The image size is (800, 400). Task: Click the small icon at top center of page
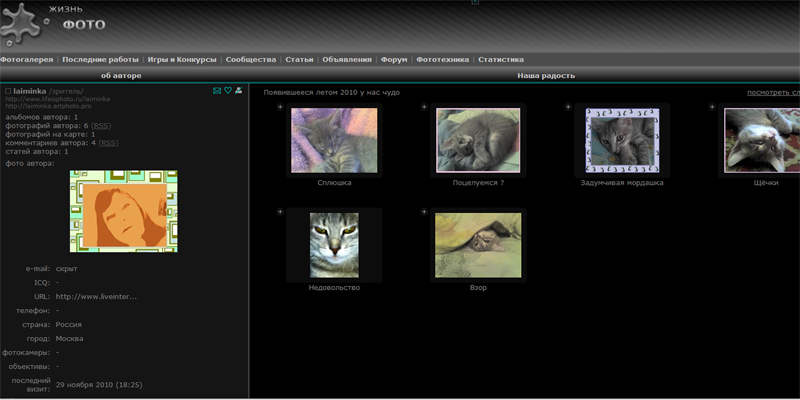click(x=475, y=3)
